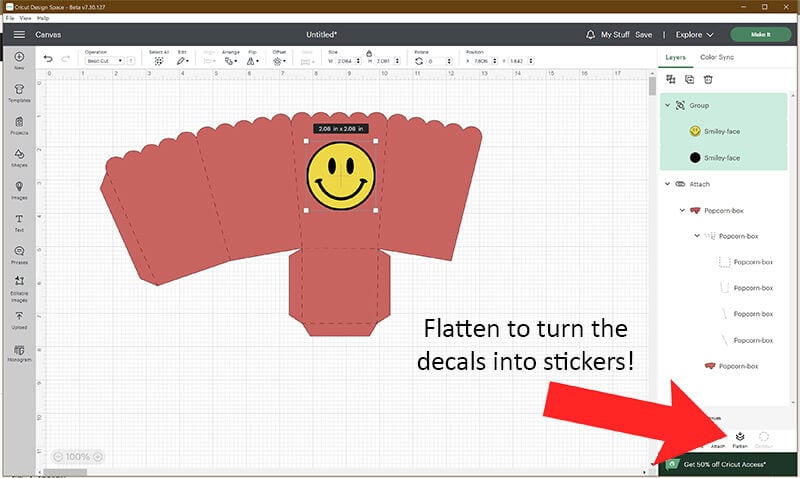Toggle the size lock aspect ratio icon
800x478 pixels.
[368, 51]
